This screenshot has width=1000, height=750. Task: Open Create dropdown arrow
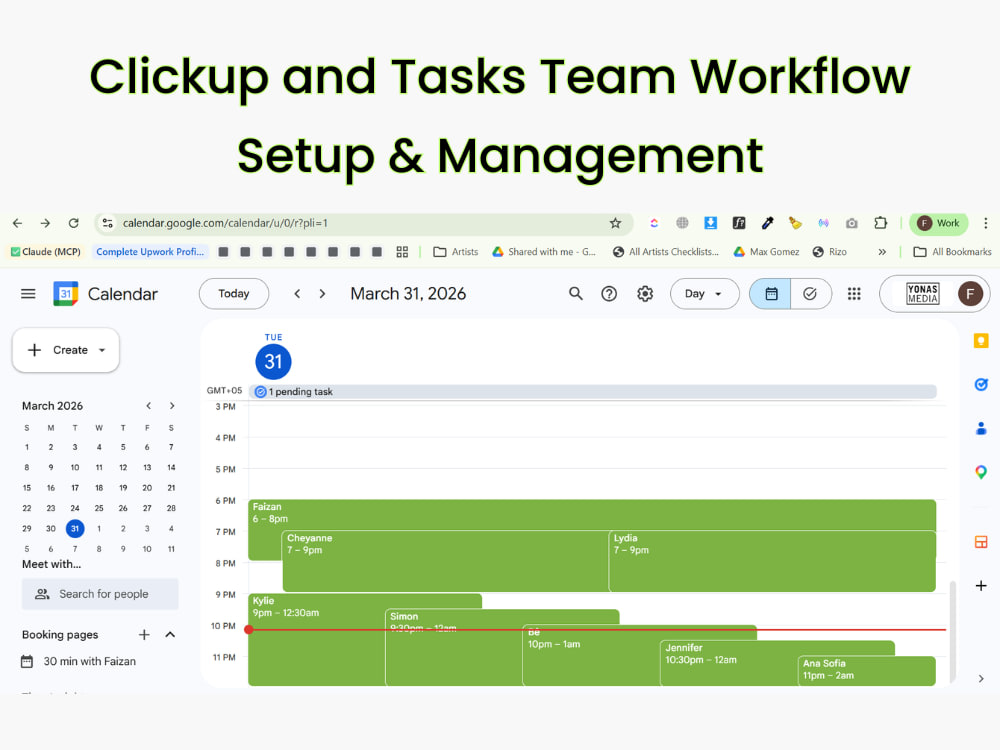pyautogui.click(x=102, y=350)
